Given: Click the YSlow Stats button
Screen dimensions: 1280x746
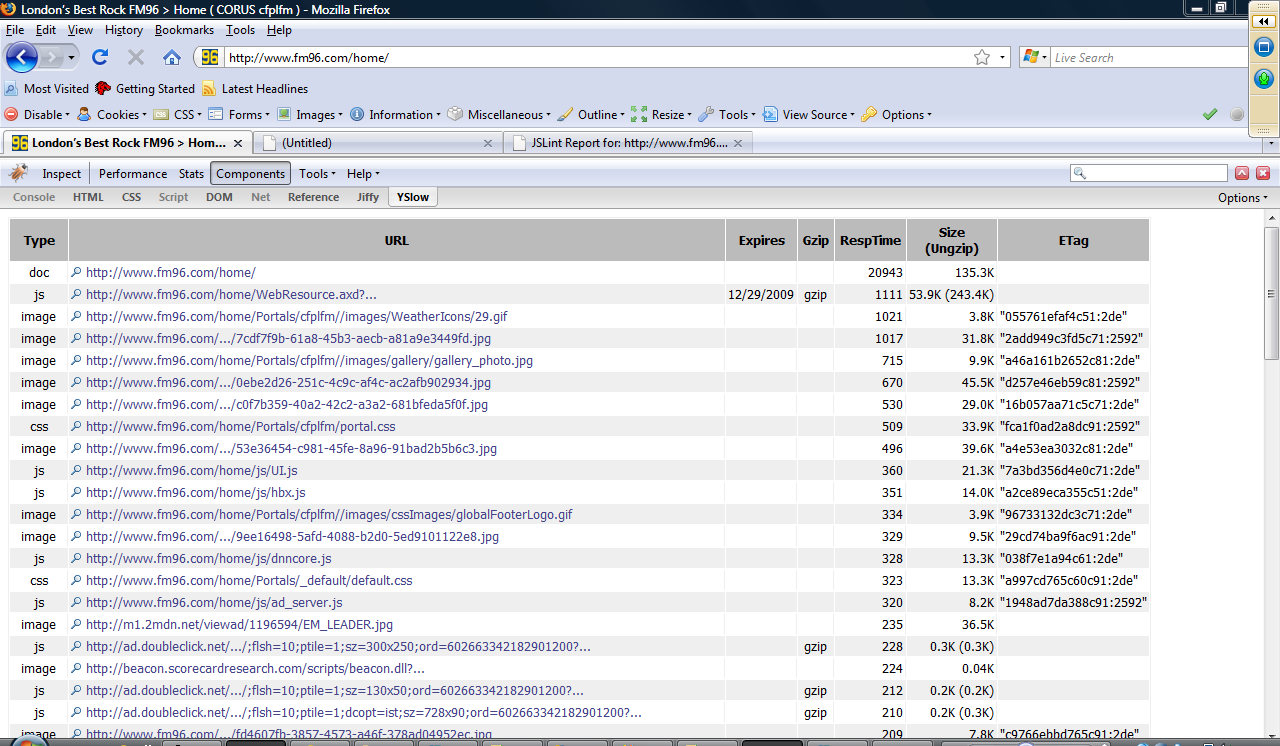Looking at the screenshot, I should 191,173.
